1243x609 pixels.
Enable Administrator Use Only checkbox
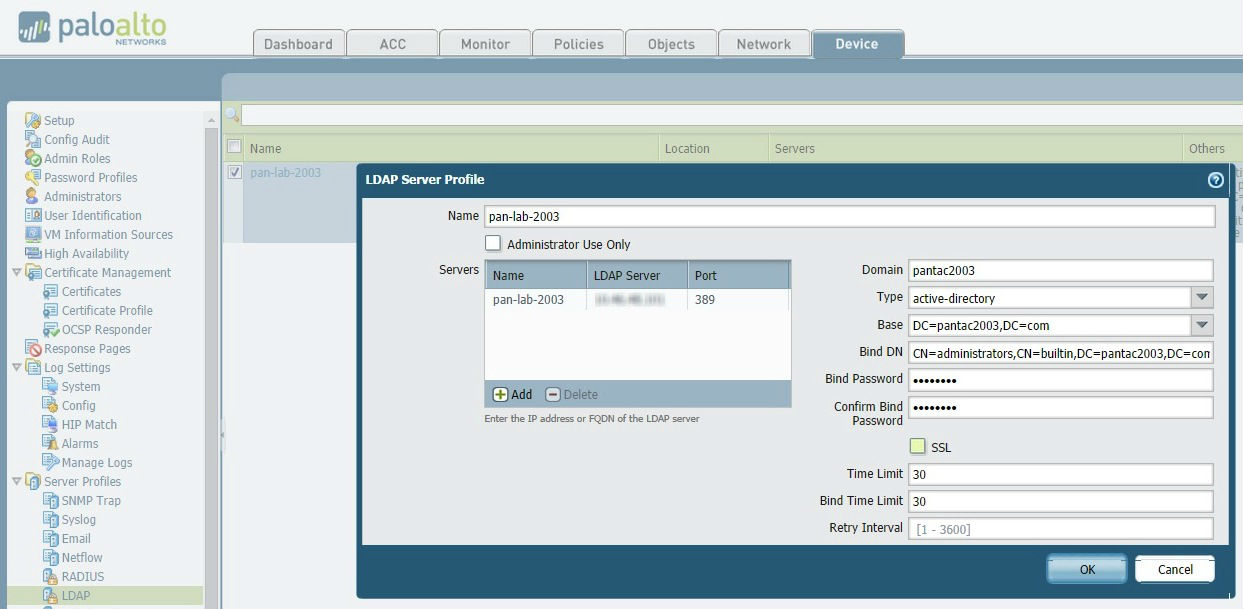493,243
